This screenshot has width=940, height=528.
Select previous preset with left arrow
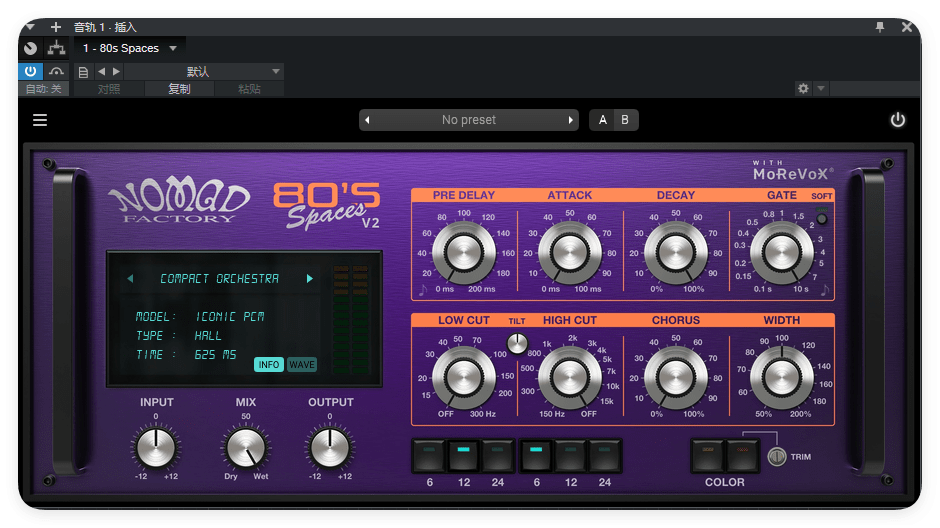click(x=367, y=120)
